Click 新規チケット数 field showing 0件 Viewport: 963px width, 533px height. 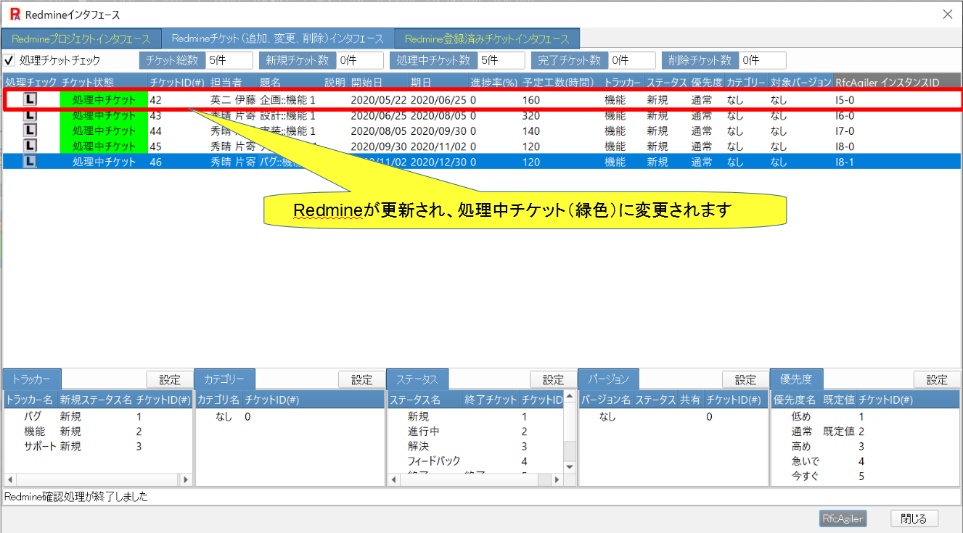coord(360,60)
